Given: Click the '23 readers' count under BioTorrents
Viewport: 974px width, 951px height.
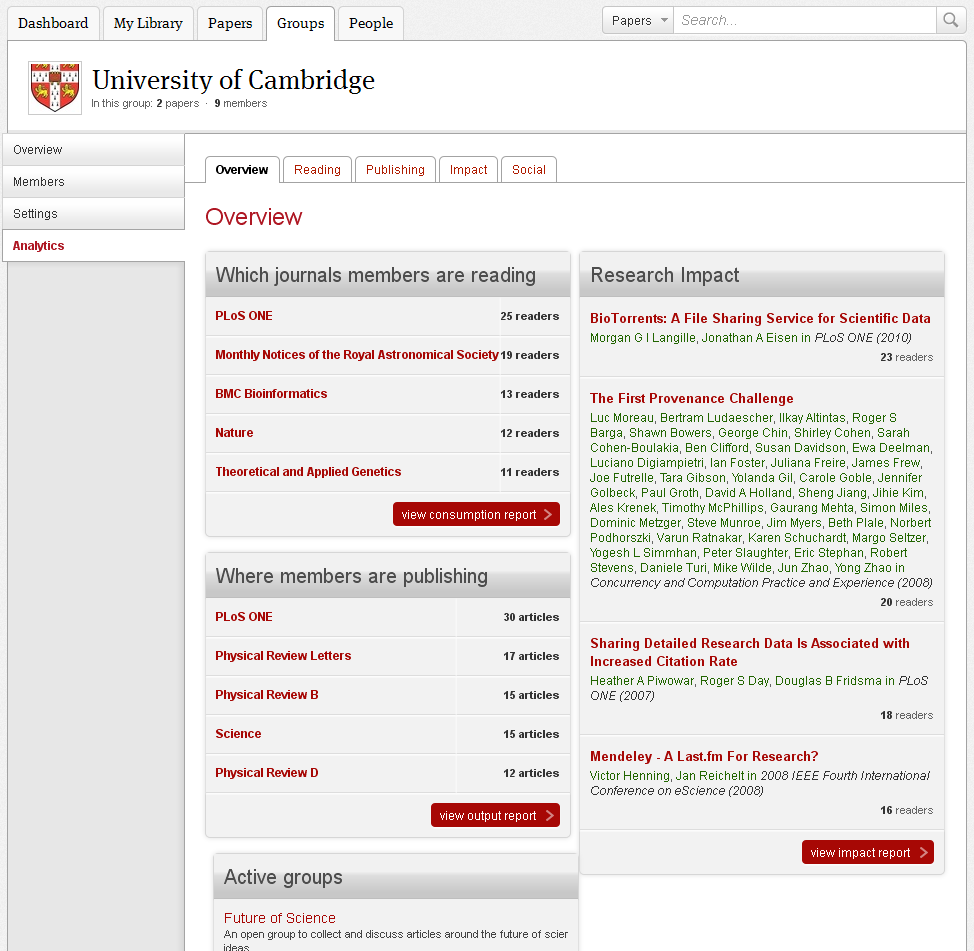Looking at the screenshot, I should tap(906, 357).
